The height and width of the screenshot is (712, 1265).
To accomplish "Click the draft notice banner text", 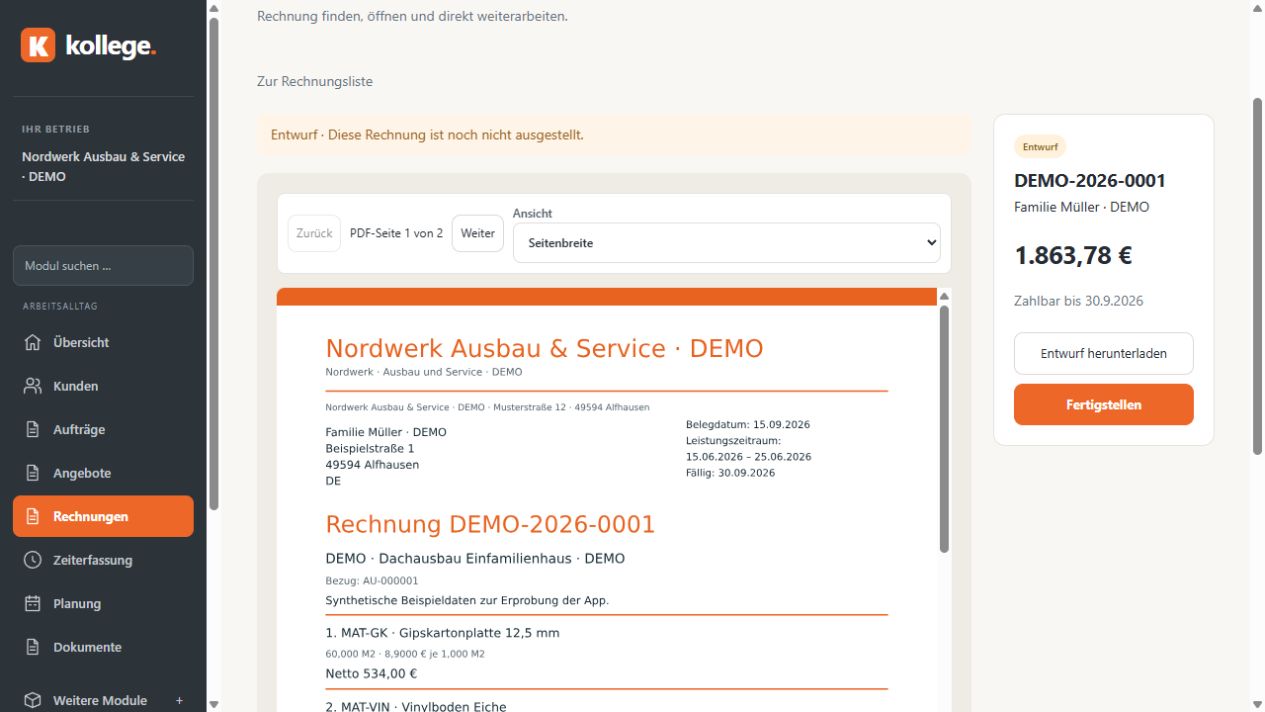I will [427, 135].
